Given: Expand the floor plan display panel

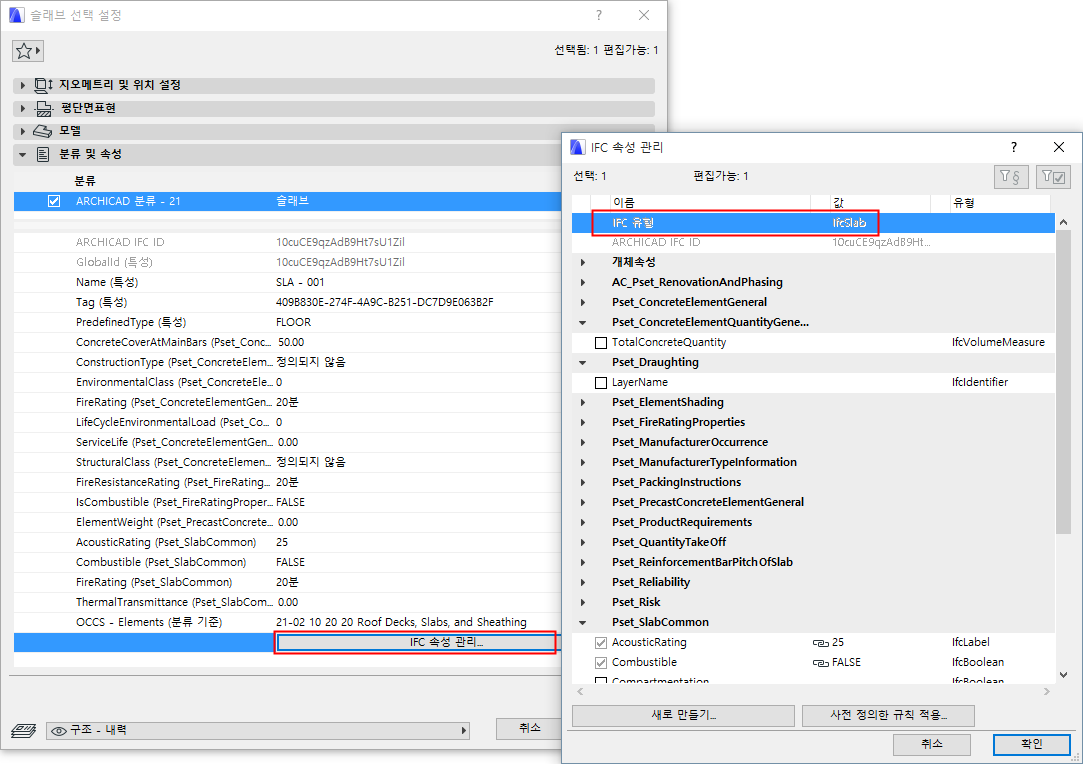Looking at the screenshot, I should (23, 108).
